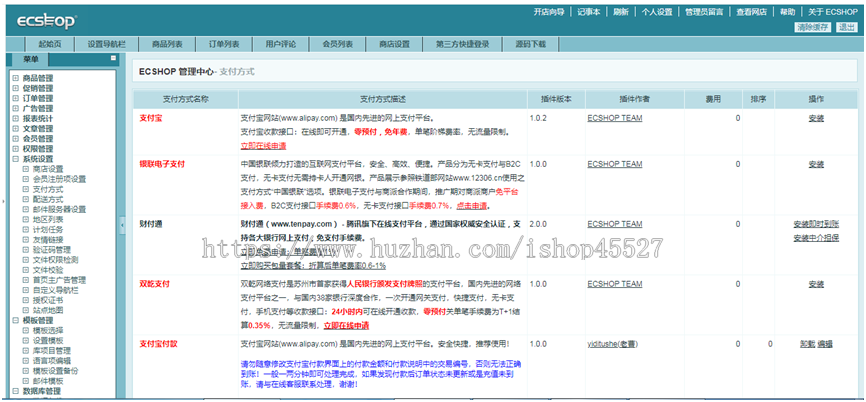This screenshot has width=866, height=402.
Task: Open 语言项编辑 in the sidebar
Action: tap(51, 361)
